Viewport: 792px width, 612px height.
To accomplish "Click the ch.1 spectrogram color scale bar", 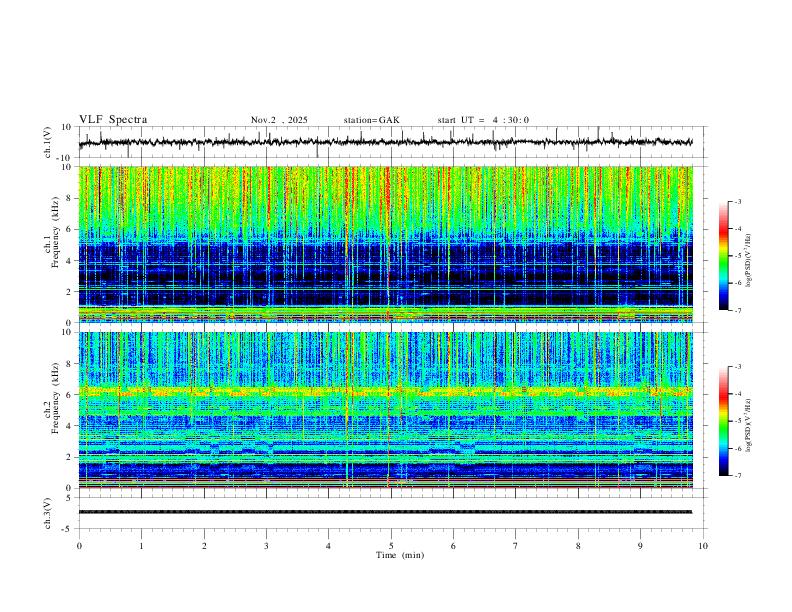I will pyautogui.click(x=724, y=256).
